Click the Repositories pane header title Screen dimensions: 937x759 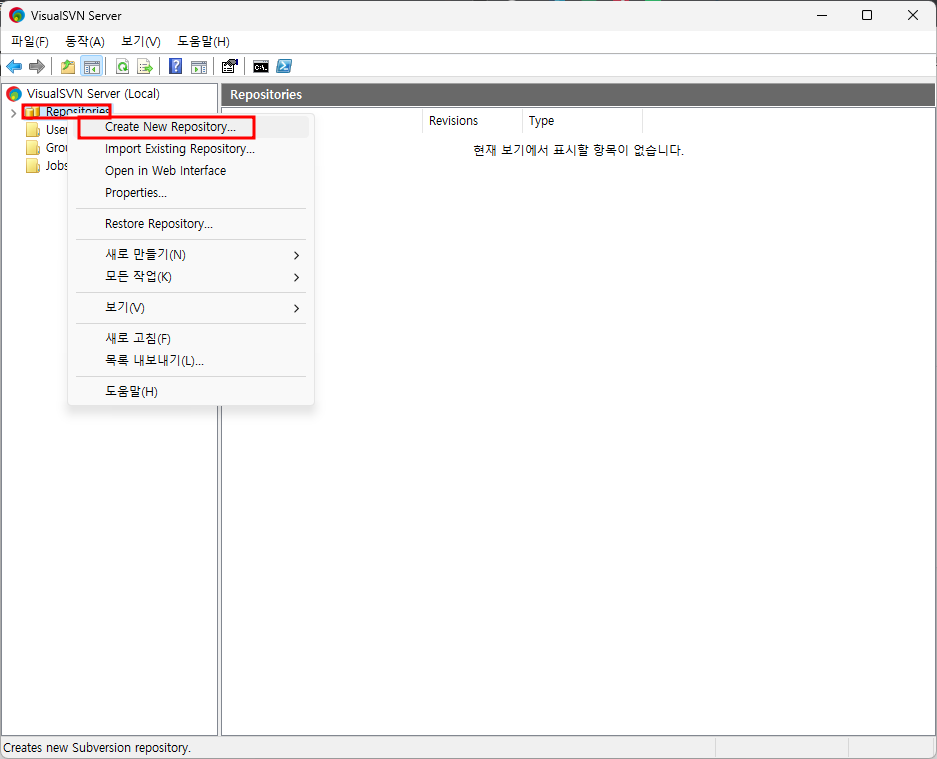(266, 94)
